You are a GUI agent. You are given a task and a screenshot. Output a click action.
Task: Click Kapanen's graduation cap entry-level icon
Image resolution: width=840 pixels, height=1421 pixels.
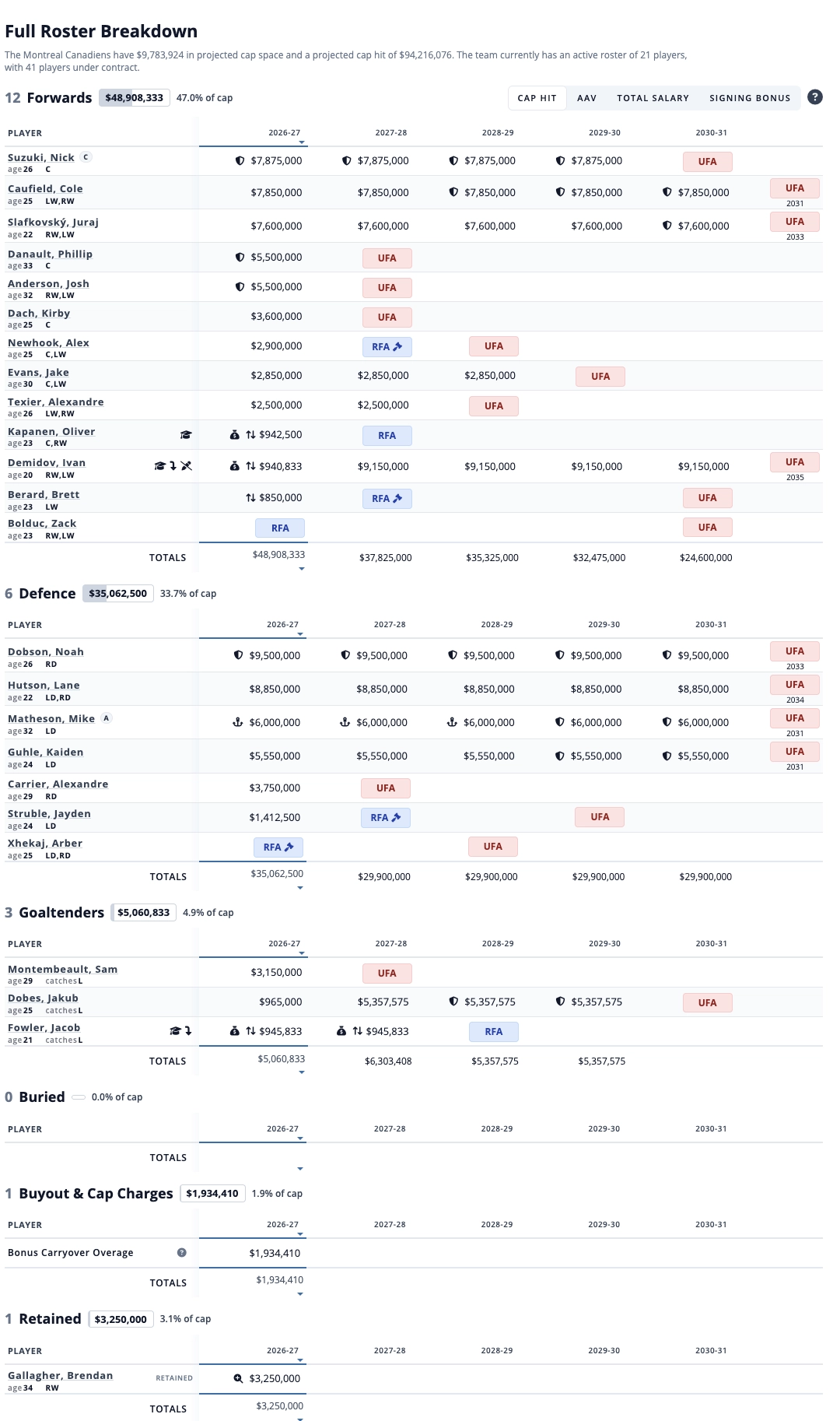[x=186, y=435]
